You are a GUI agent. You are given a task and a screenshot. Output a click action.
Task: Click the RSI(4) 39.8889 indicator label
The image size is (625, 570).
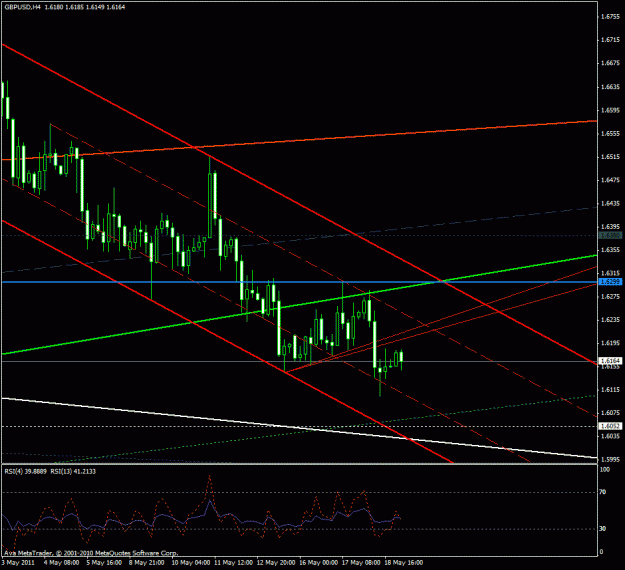[x=26, y=471]
